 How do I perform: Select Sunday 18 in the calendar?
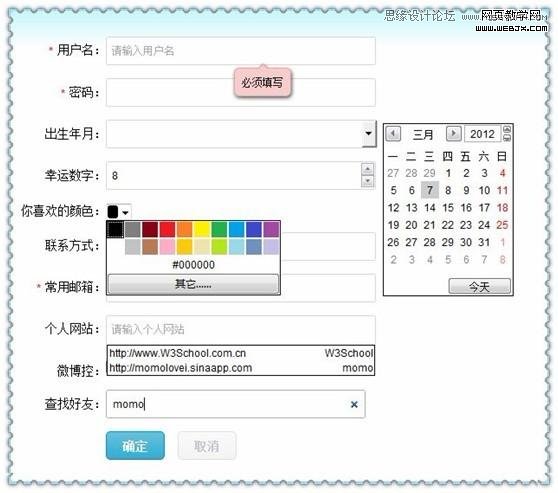pyautogui.click(x=502, y=208)
